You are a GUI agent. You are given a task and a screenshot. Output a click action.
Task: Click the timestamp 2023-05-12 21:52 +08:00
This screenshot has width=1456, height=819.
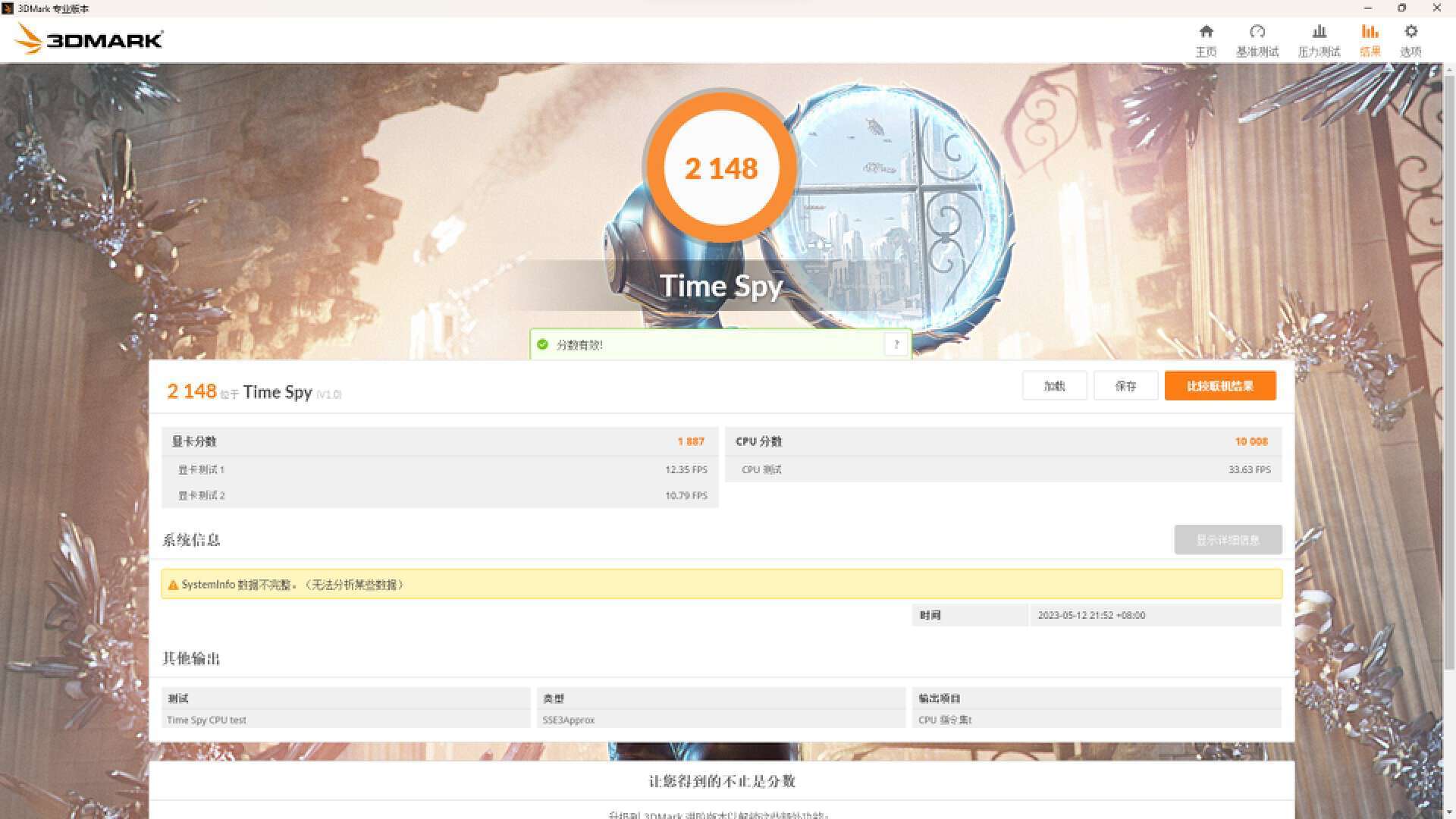click(1091, 615)
